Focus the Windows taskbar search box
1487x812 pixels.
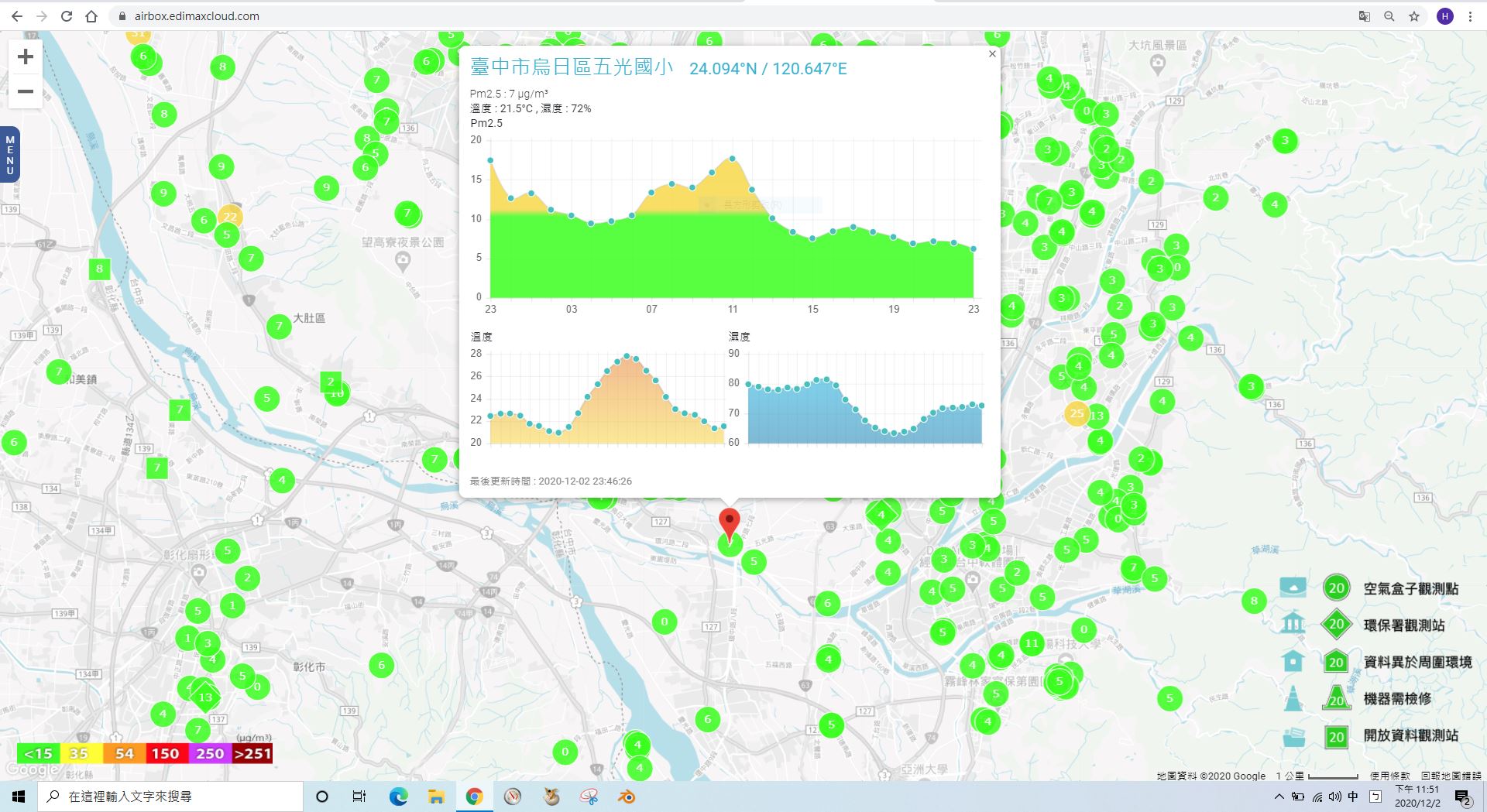(170, 797)
